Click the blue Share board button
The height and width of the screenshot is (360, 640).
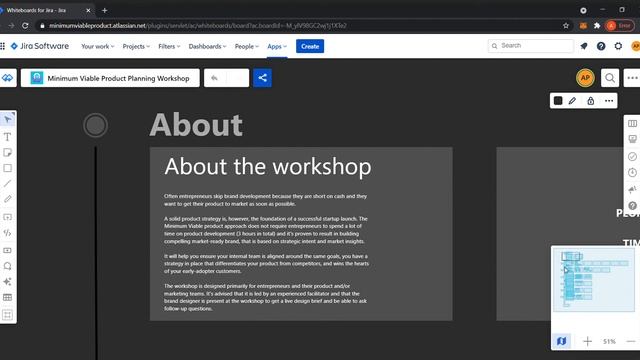(262, 78)
